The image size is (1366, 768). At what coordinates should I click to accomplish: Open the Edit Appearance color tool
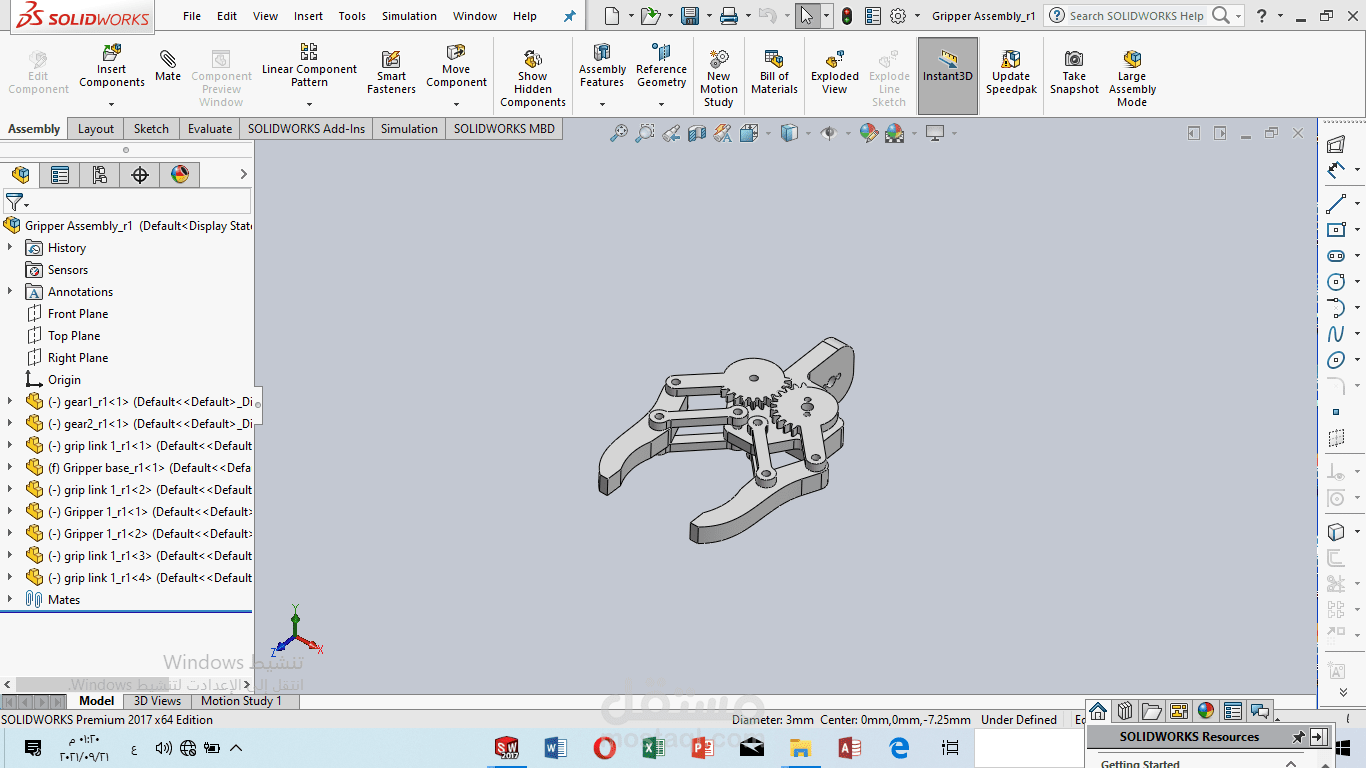click(867, 132)
